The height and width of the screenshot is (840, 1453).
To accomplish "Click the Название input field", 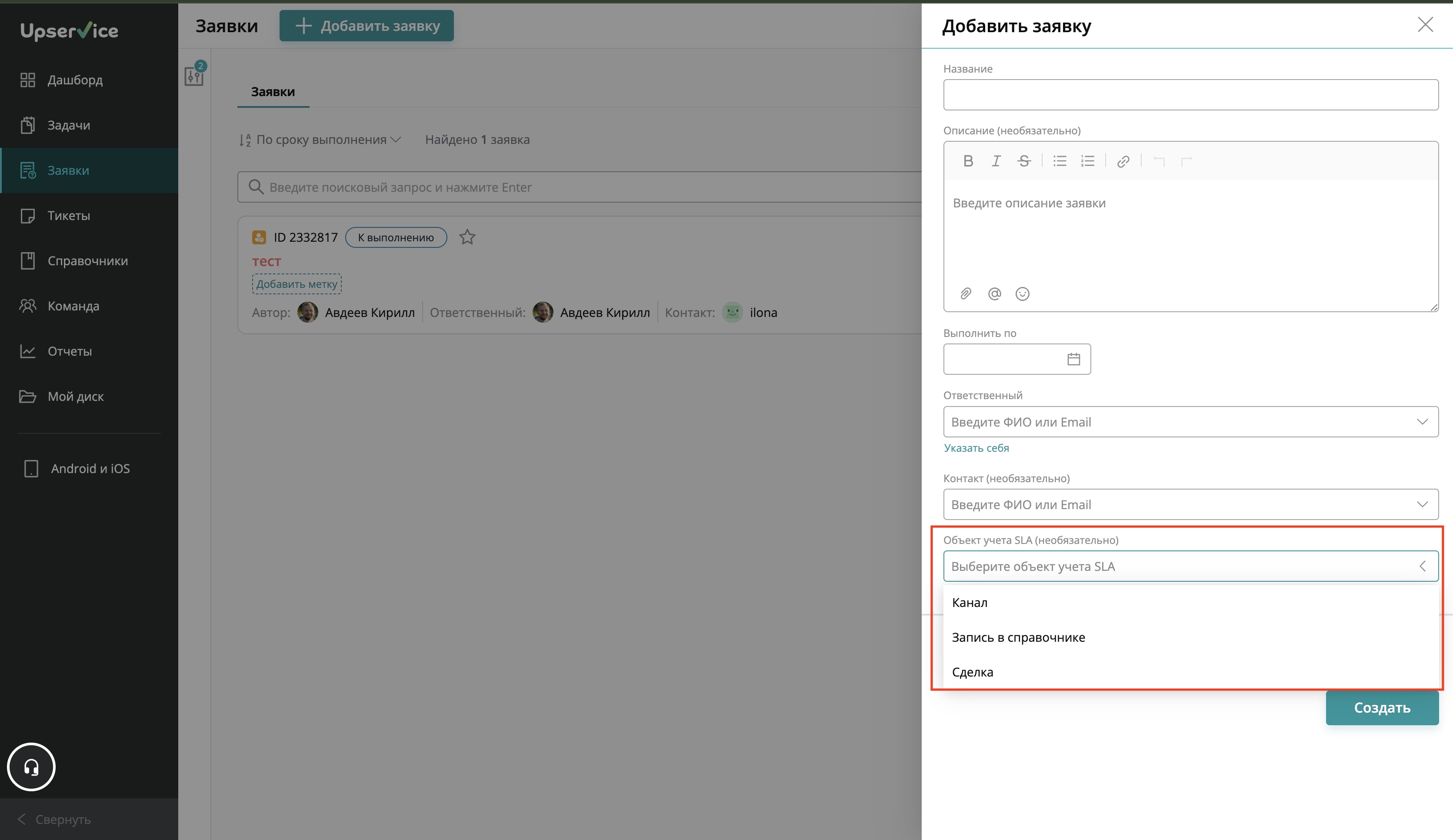I will click(1190, 95).
